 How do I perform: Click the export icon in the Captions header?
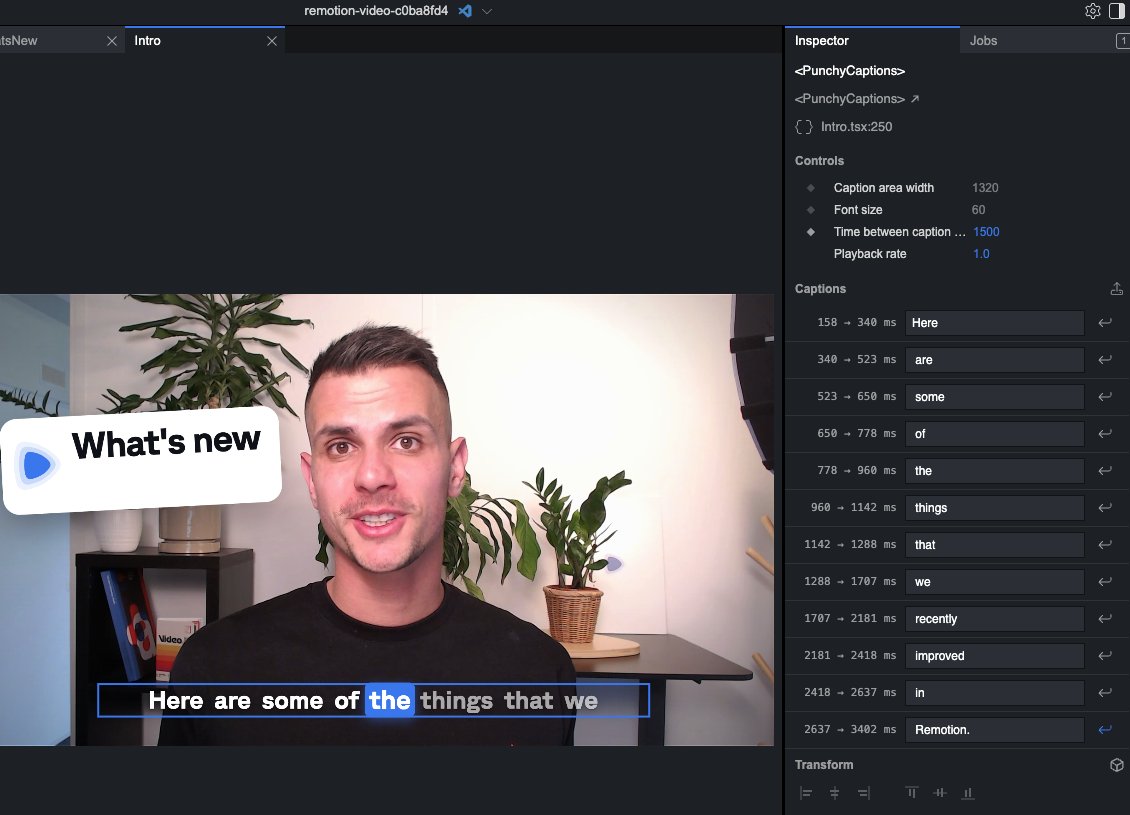[1116, 289]
